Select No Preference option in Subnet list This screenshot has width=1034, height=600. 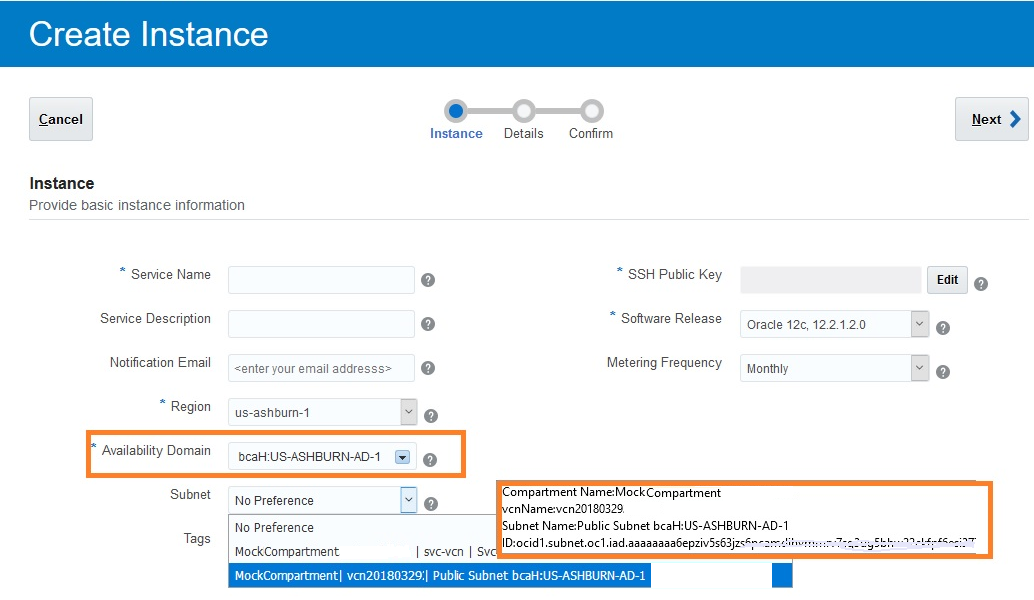pyautogui.click(x=275, y=527)
